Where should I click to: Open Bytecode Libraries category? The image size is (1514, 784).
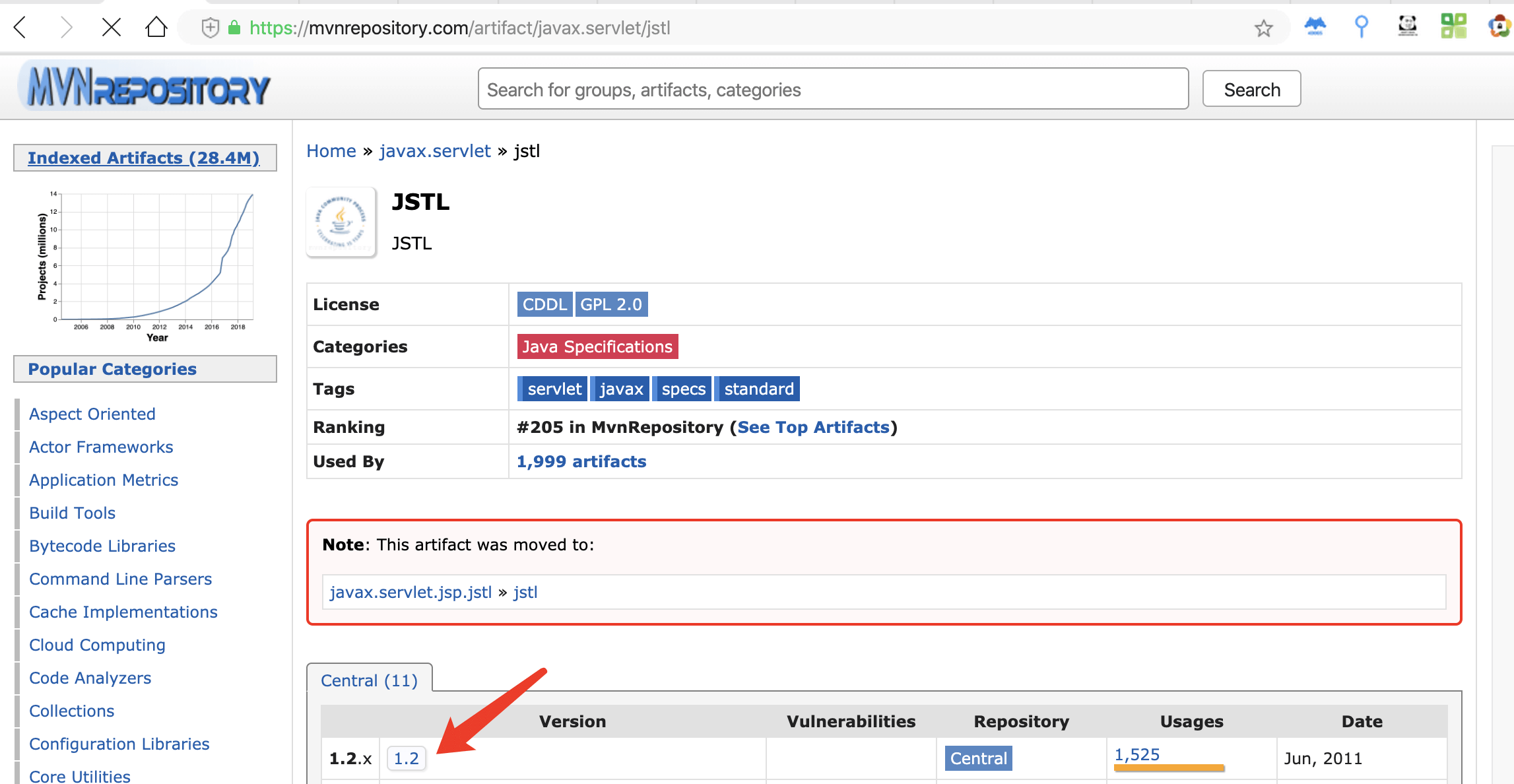click(102, 546)
